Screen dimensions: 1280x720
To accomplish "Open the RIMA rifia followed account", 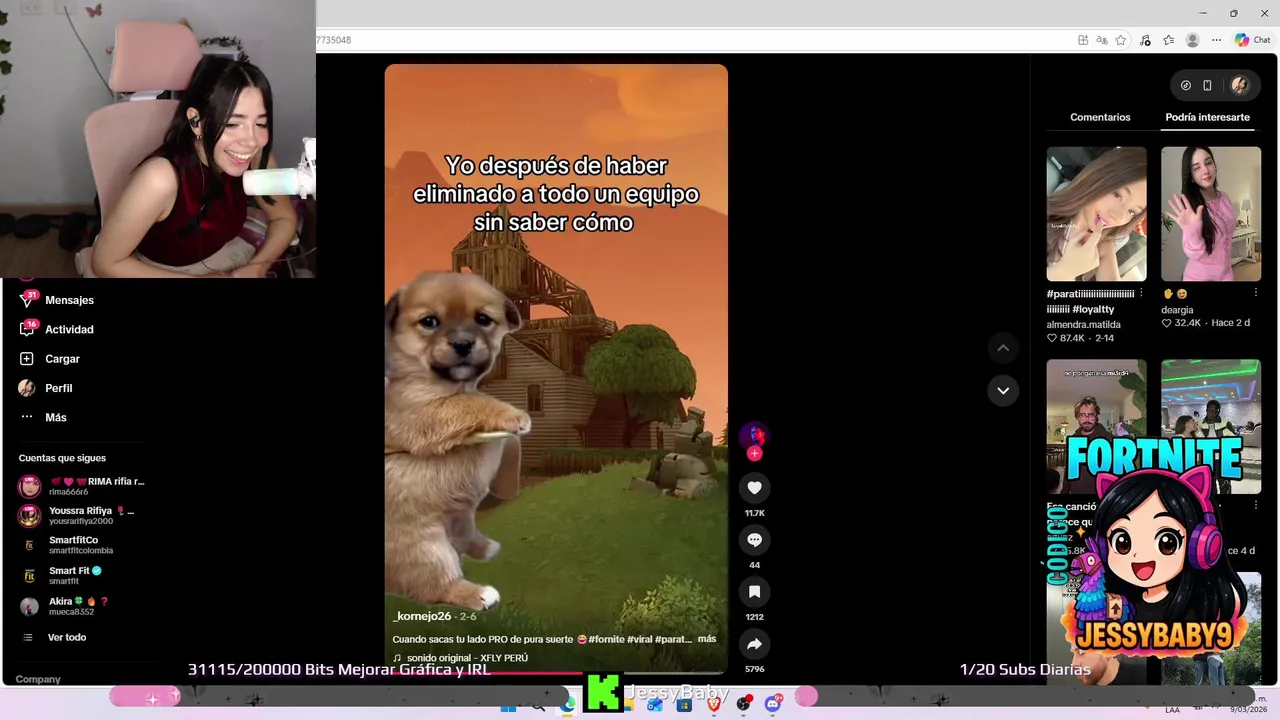I will pos(82,486).
